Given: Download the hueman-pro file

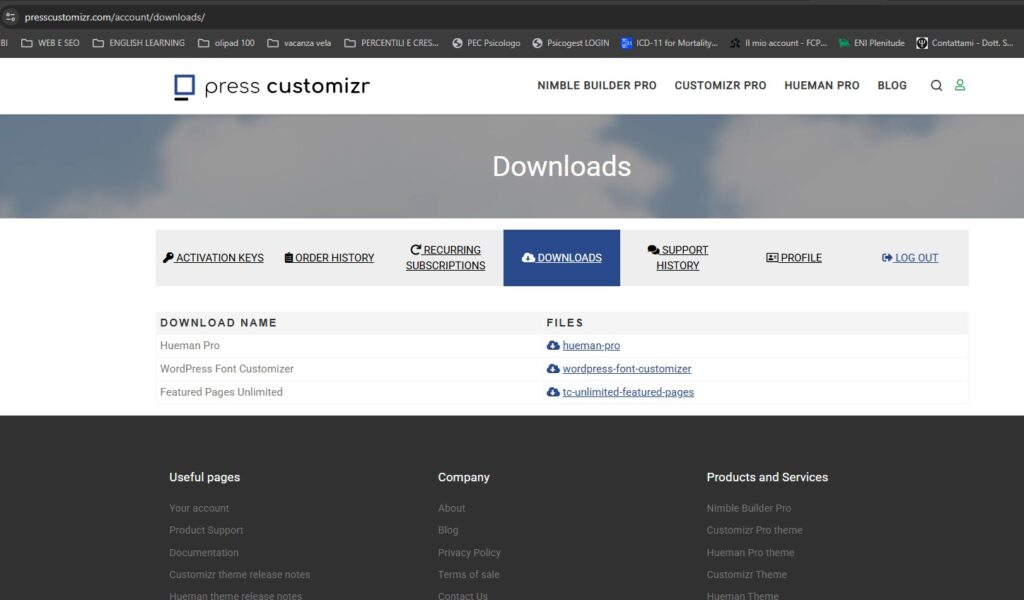Looking at the screenshot, I should (591, 345).
